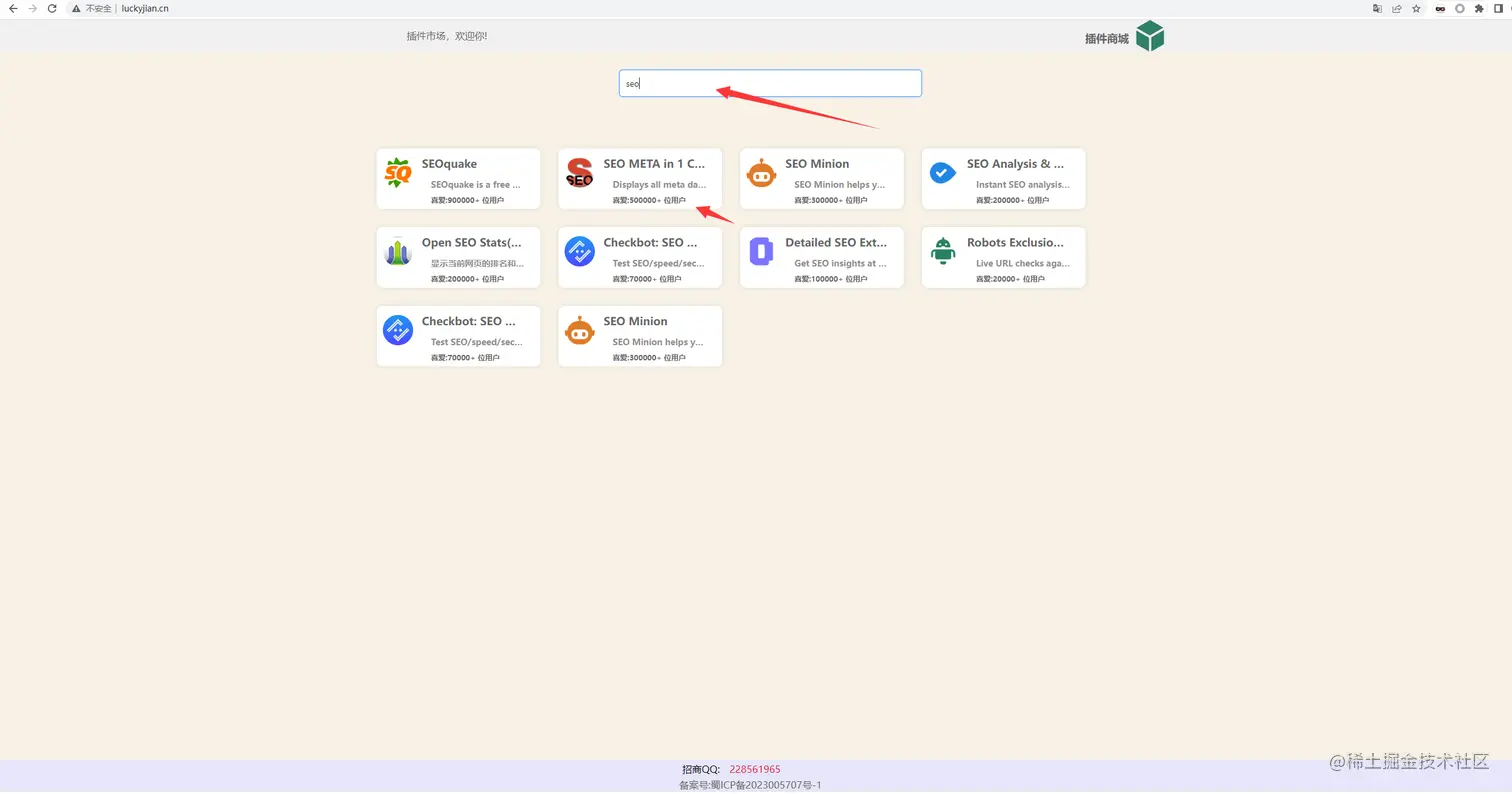Click the 不安全 security label
The height and width of the screenshot is (794, 1512).
tap(98, 8)
